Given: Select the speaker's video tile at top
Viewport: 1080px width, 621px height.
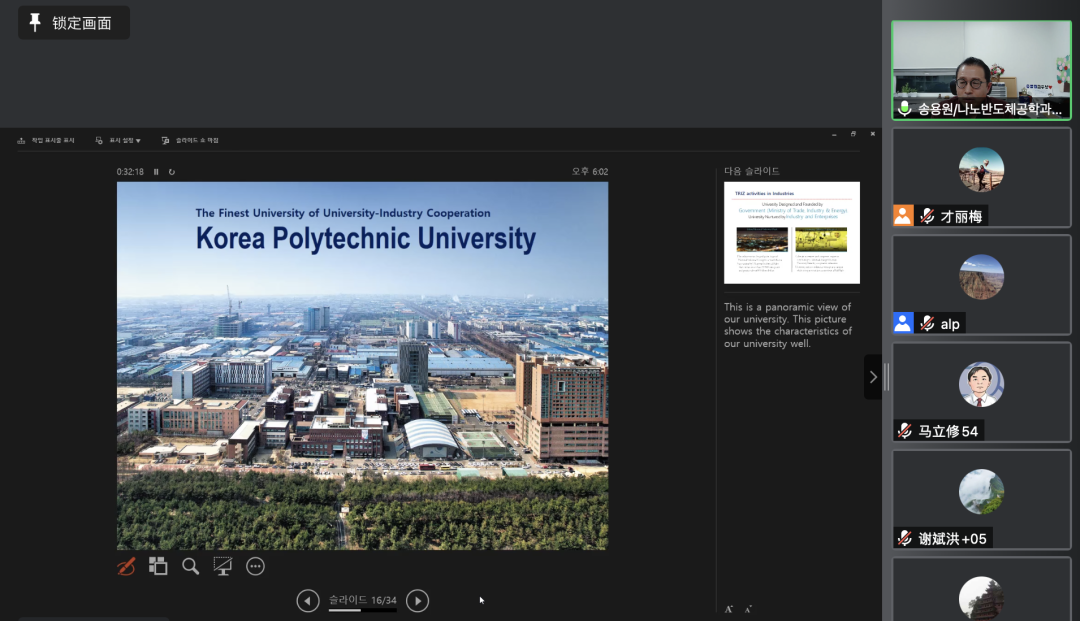Looking at the screenshot, I should click(980, 70).
